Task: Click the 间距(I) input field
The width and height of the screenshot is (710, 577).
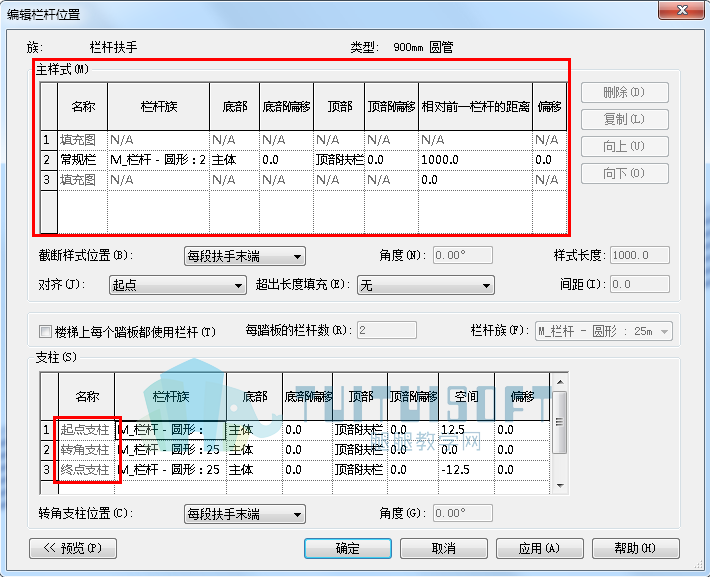Action: click(639, 284)
